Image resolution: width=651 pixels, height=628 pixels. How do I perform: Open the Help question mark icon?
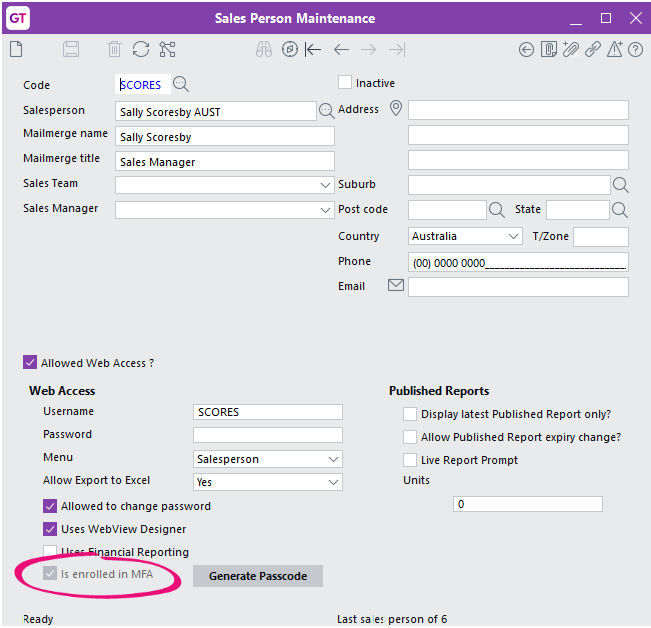pyautogui.click(x=635, y=50)
